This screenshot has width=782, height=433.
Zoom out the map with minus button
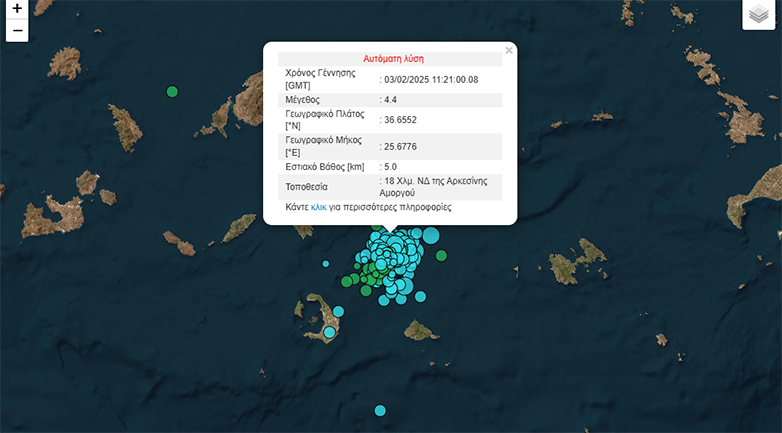coord(17,31)
